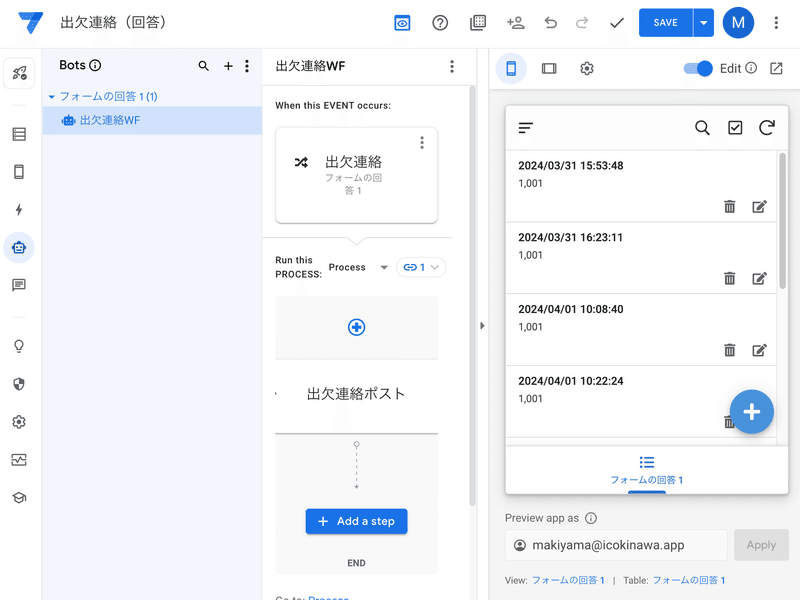Select the 出欠連絡ポスト step
Image resolution: width=800 pixels, height=600 pixels.
356,394
